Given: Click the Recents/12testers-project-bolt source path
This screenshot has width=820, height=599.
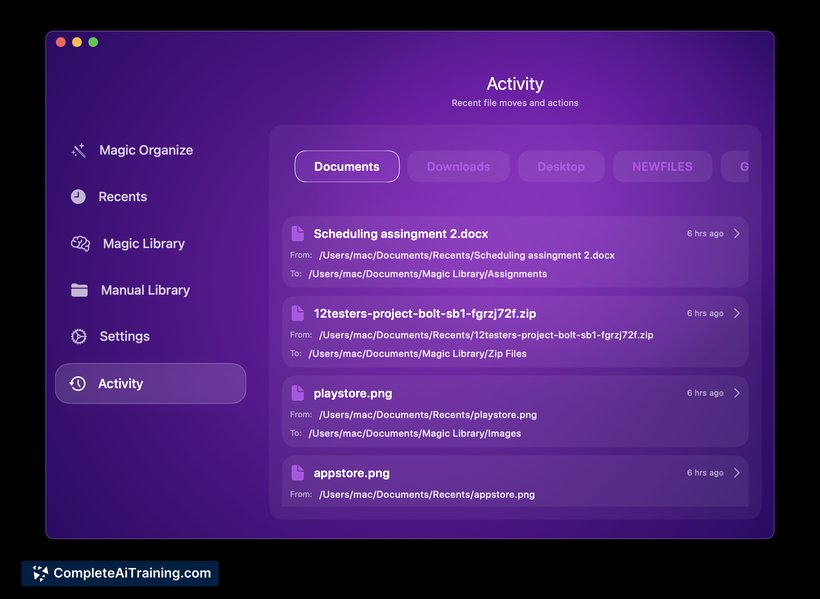Looking at the screenshot, I should click(486, 335).
